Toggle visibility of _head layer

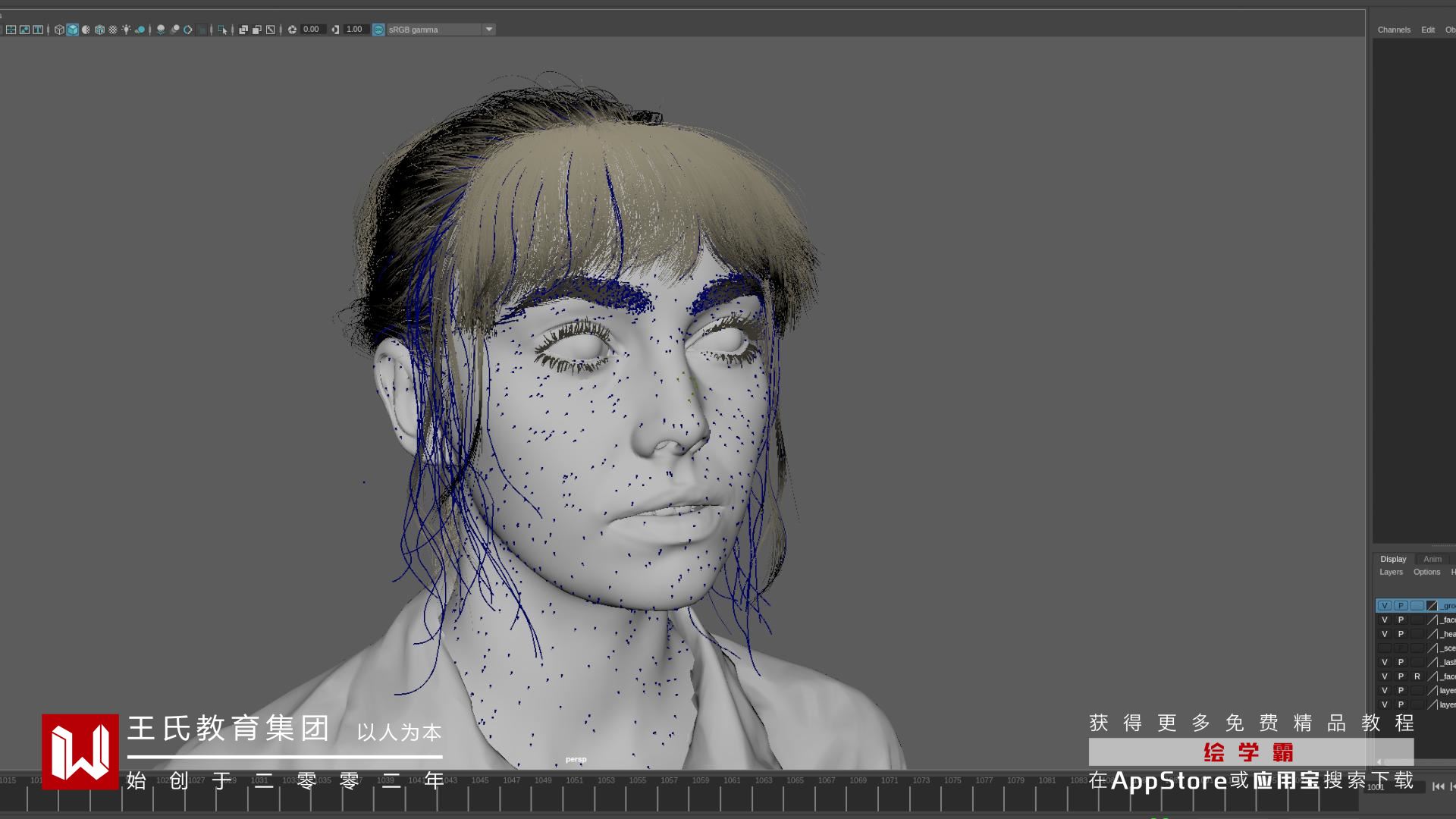tap(1384, 634)
